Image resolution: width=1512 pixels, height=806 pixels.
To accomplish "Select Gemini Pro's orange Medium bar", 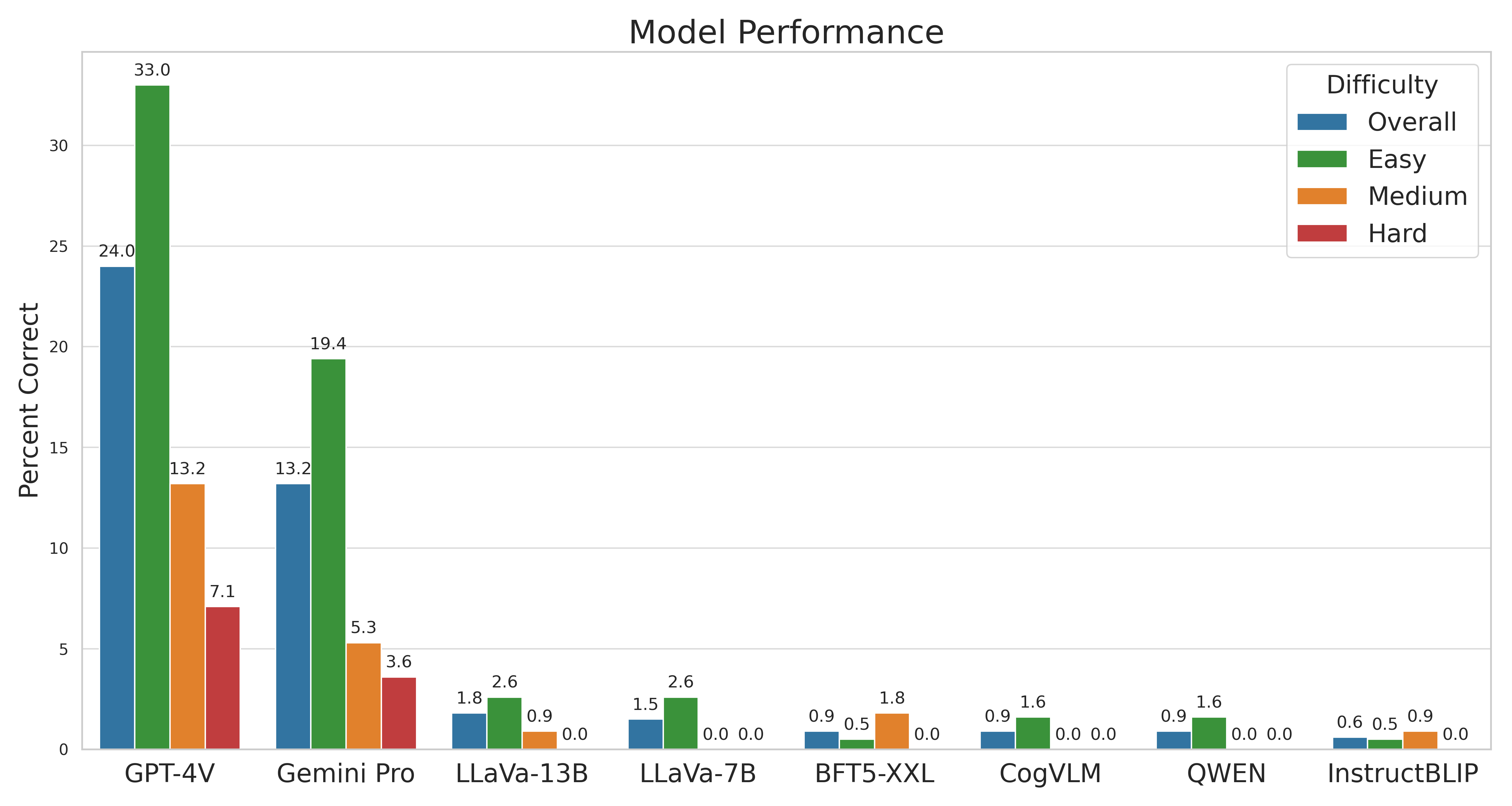I will [x=363, y=696].
